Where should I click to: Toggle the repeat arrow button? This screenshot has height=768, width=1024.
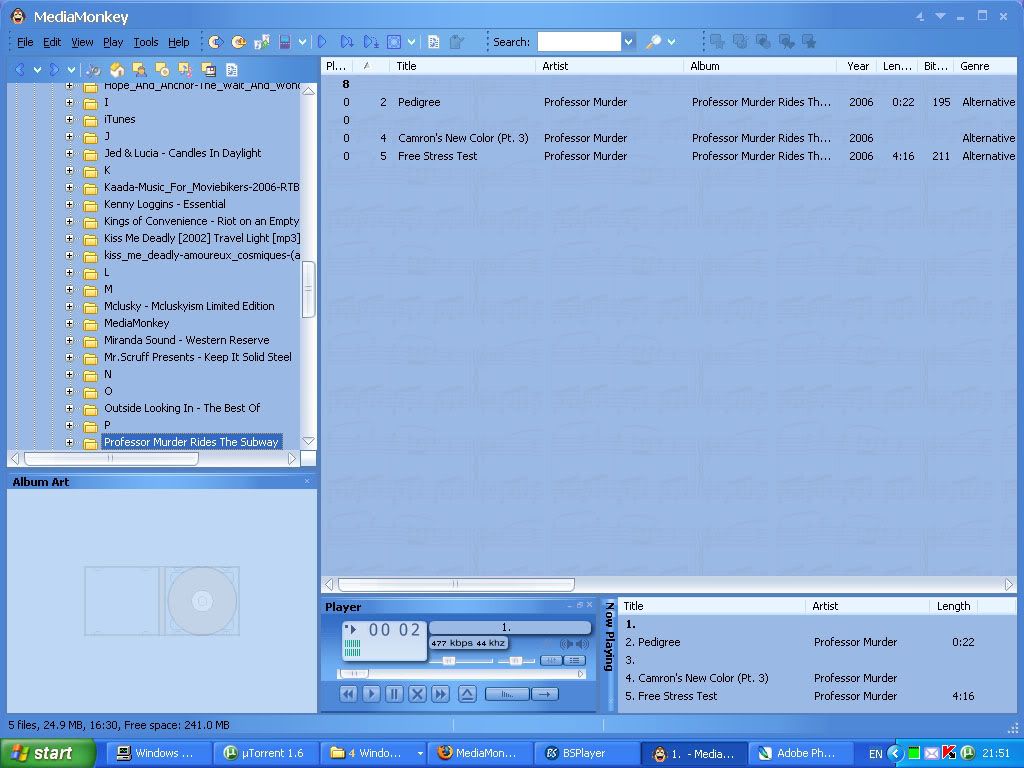(x=545, y=694)
